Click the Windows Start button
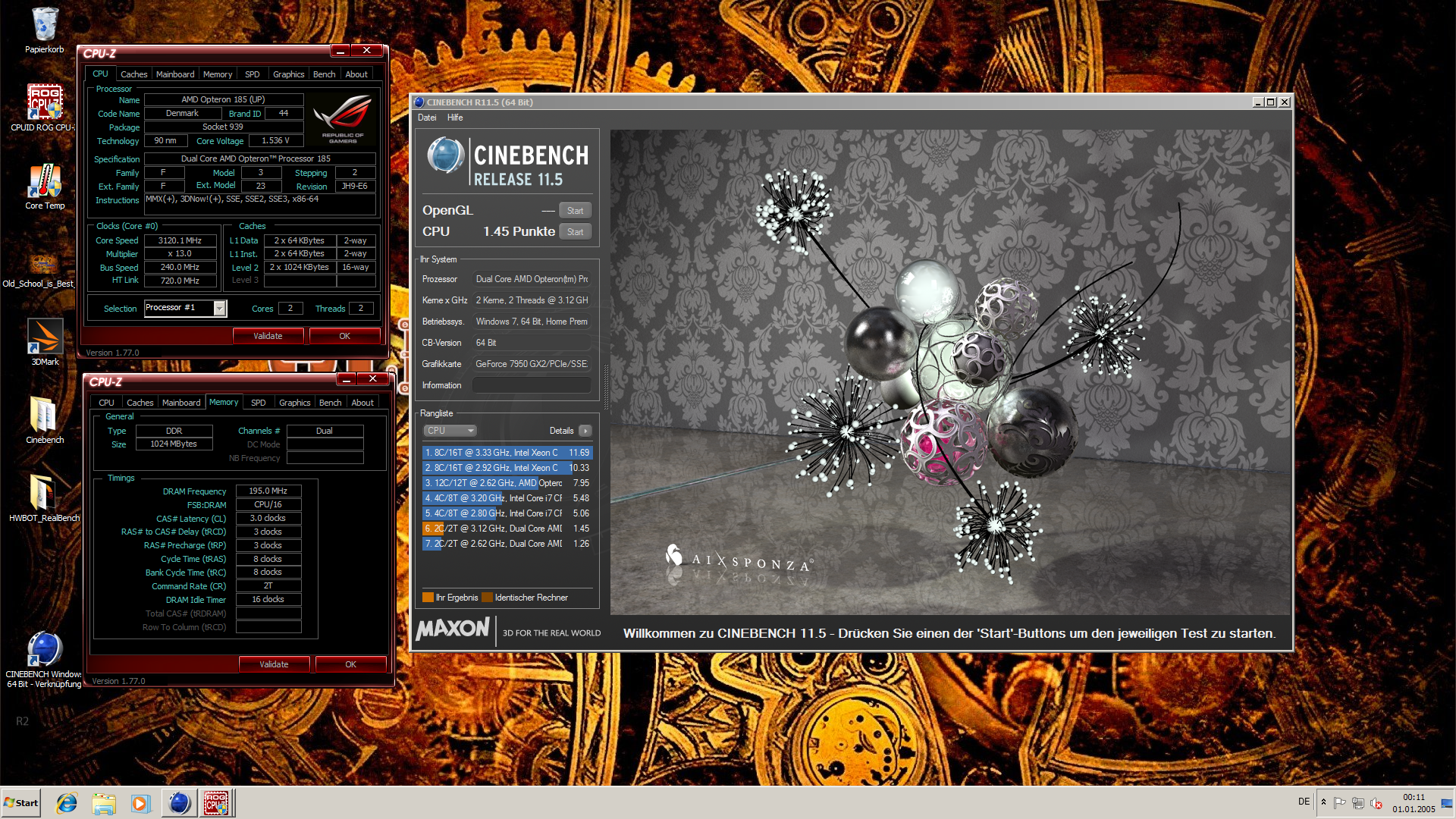Viewport: 1456px width, 819px height. point(21,802)
